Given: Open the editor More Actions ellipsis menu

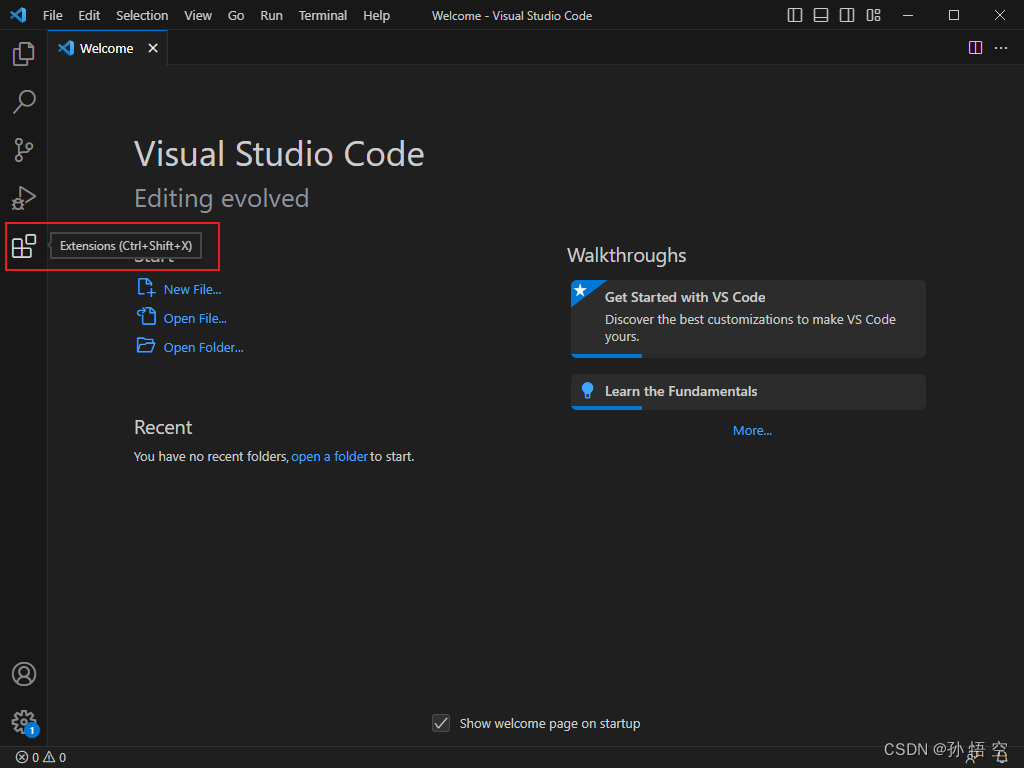Looking at the screenshot, I should click(1001, 48).
